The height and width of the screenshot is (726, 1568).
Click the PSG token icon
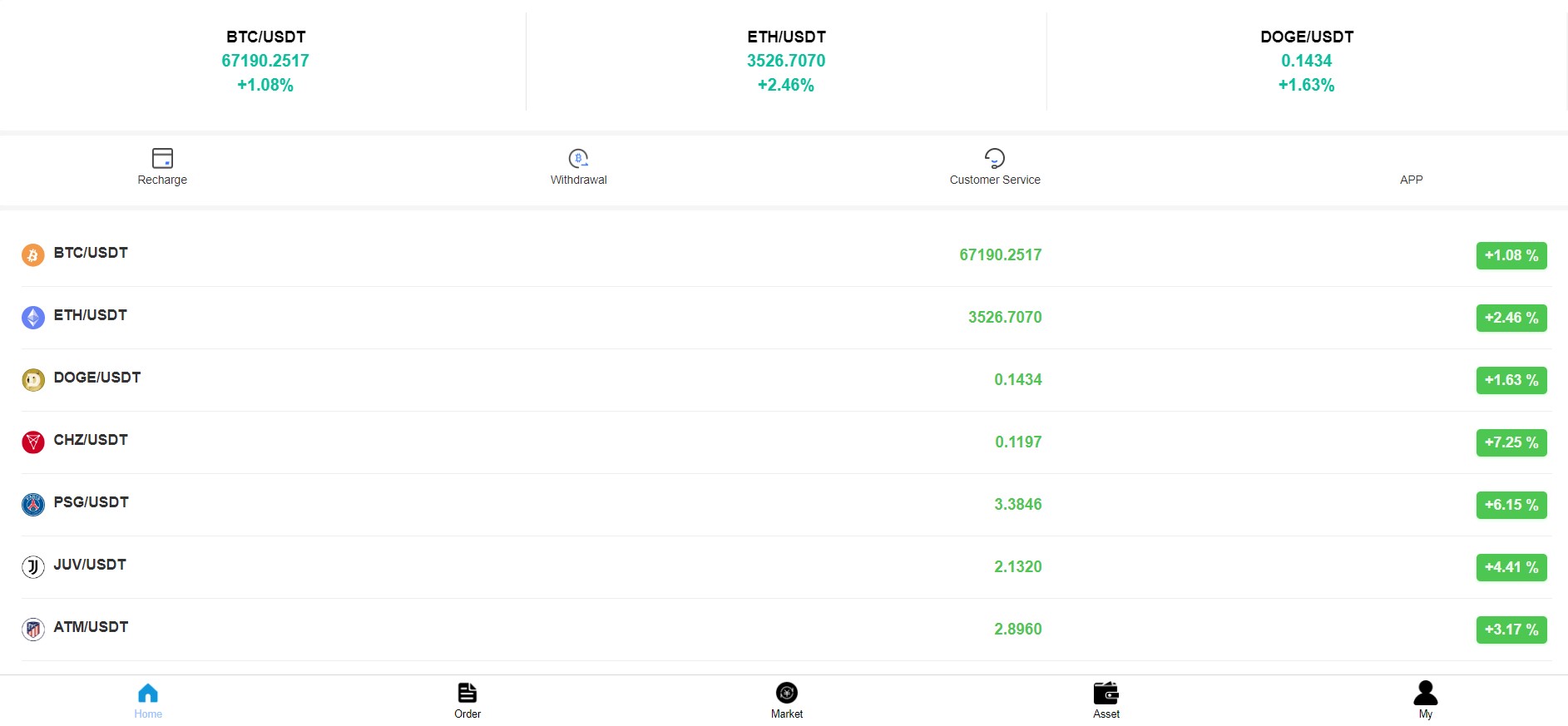pos(33,505)
